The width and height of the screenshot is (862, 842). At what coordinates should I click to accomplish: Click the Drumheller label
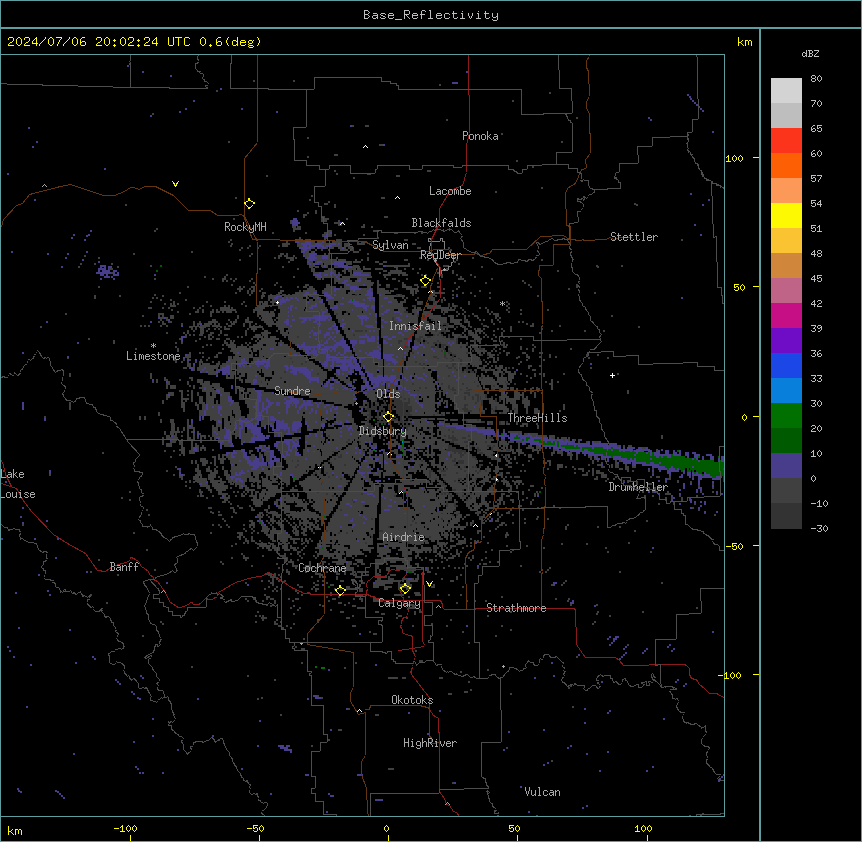pos(638,487)
